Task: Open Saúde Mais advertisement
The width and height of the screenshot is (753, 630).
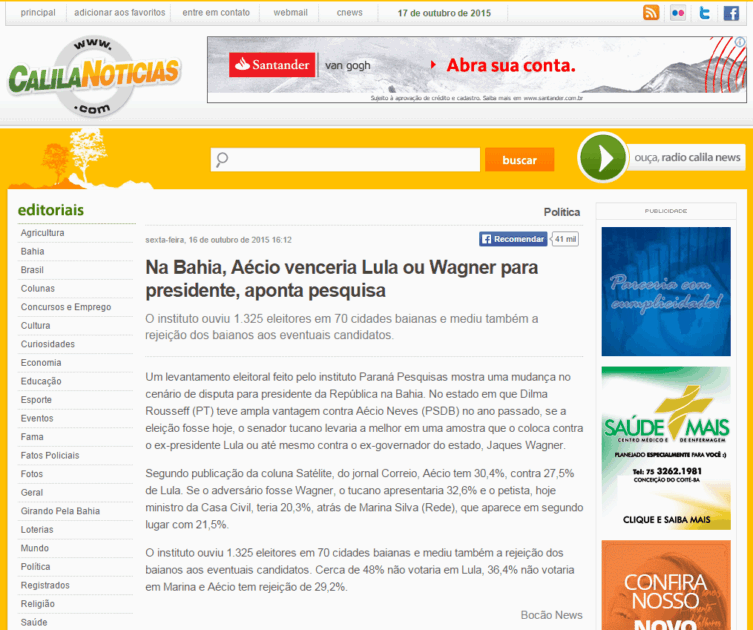Action: [665, 448]
